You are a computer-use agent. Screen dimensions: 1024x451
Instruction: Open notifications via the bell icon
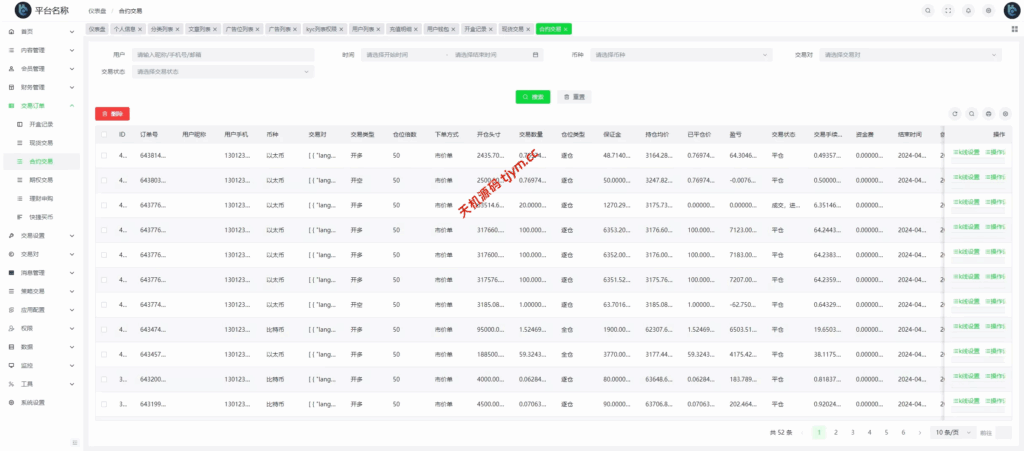pos(967,10)
